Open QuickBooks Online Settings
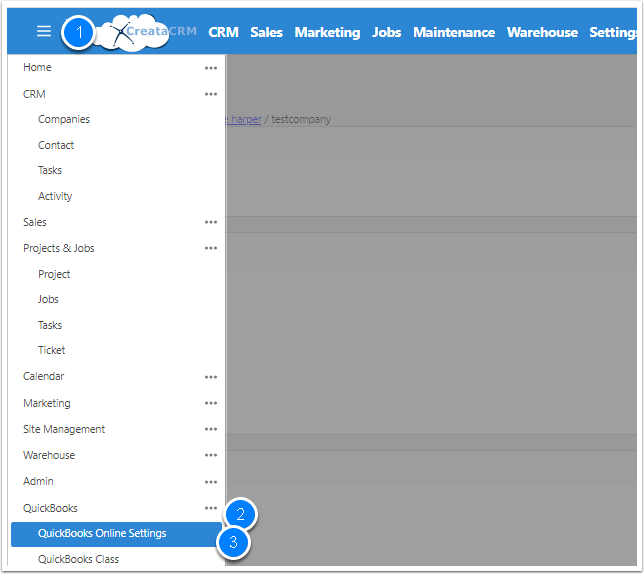644x574 pixels. coord(102,533)
